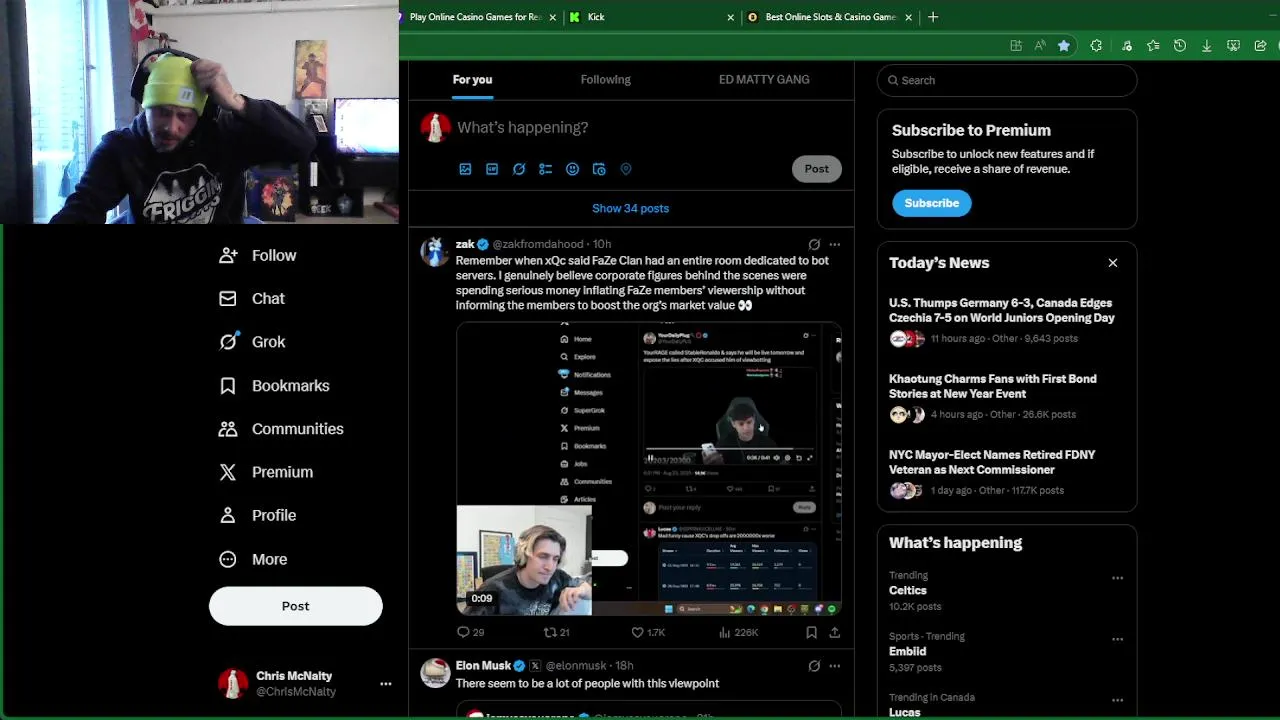Open zak's profile from the username
The image size is (1280, 720).
pos(465,244)
